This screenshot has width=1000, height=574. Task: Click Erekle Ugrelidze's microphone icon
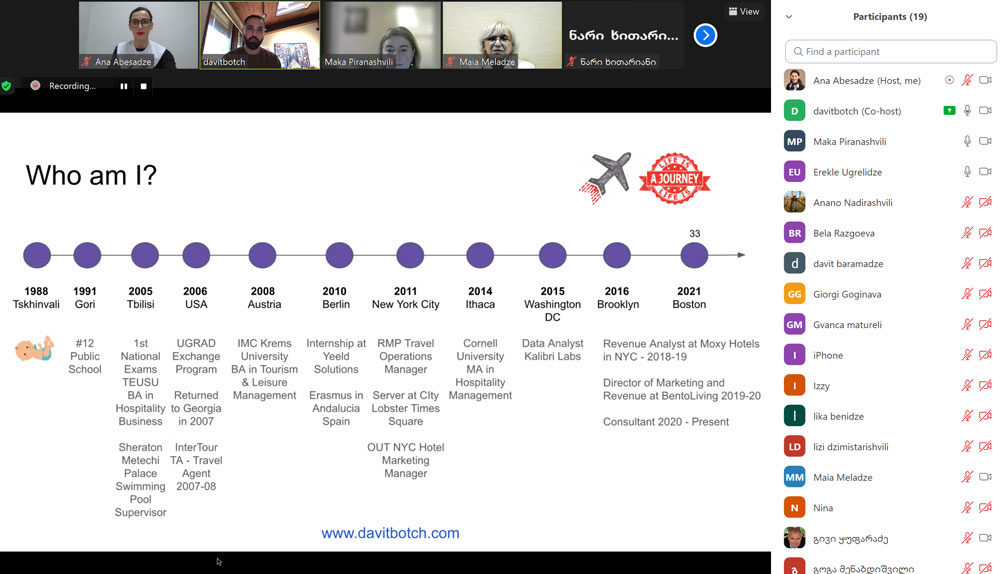[967, 172]
